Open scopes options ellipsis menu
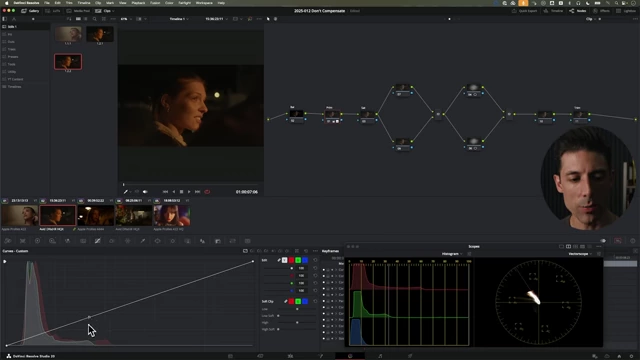 599,247
